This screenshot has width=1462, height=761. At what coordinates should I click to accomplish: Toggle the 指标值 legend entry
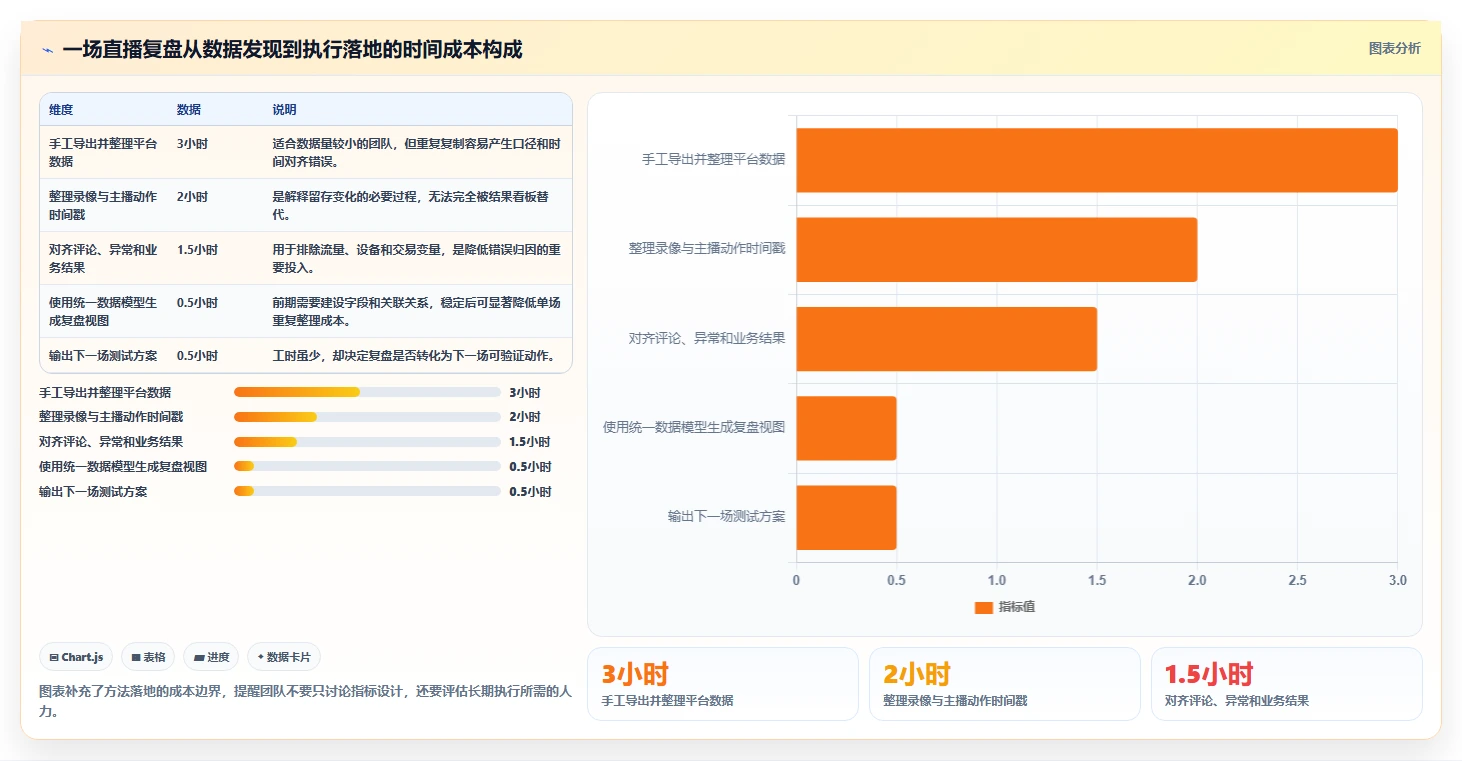click(1005, 607)
